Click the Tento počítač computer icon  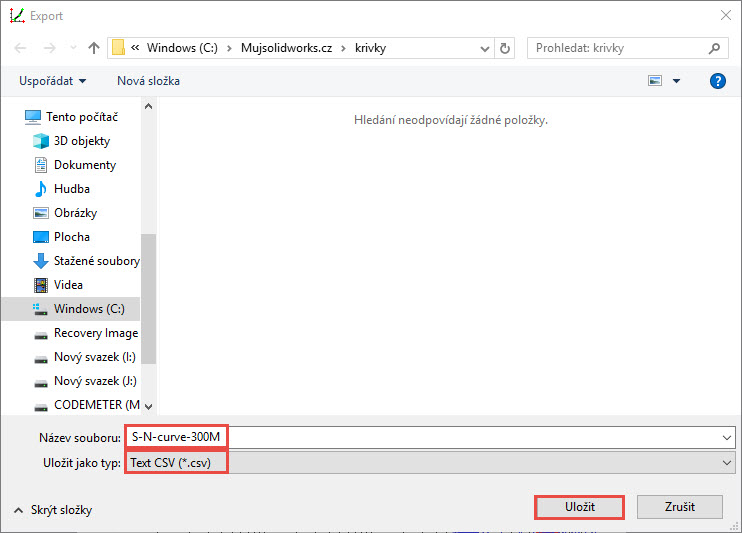pos(33,117)
